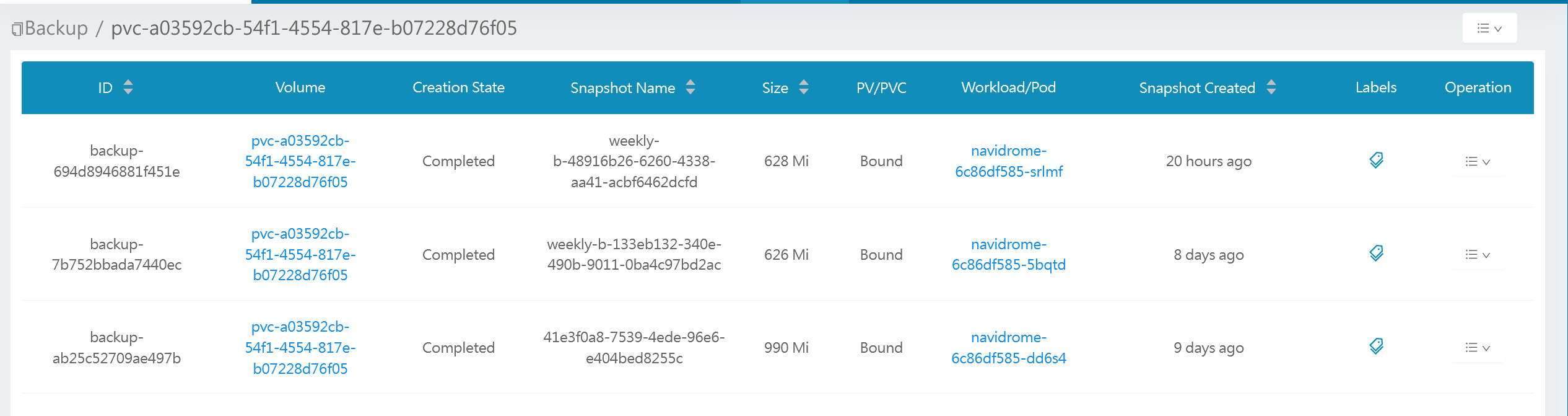Open labels tag icon for backup-7b752bbada7440ec
The height and width of the screenshot is (416, 1568).
pos(1376,254)
